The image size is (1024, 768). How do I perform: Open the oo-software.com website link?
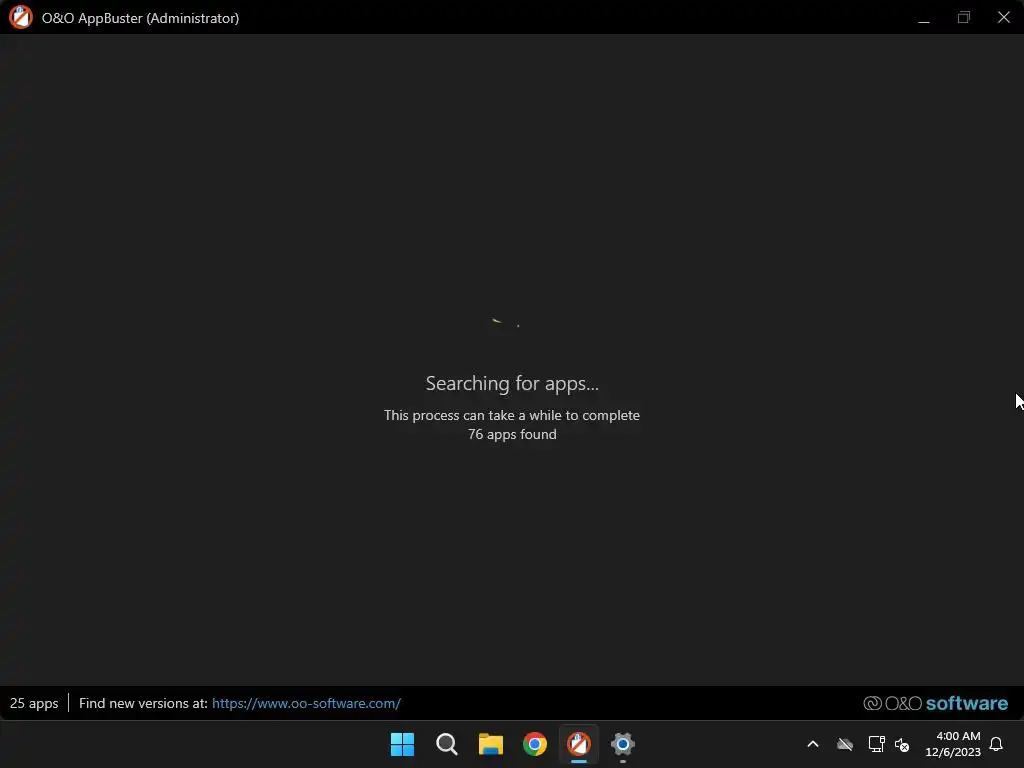pyautogui.click(x=306, y=703)
